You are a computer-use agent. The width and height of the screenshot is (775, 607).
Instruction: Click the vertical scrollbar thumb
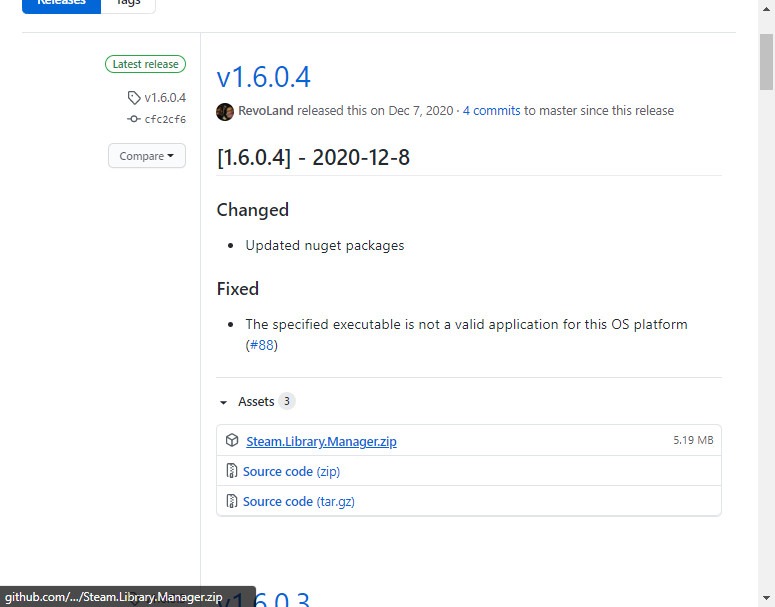pyautogui.click(x=767, y=62)
